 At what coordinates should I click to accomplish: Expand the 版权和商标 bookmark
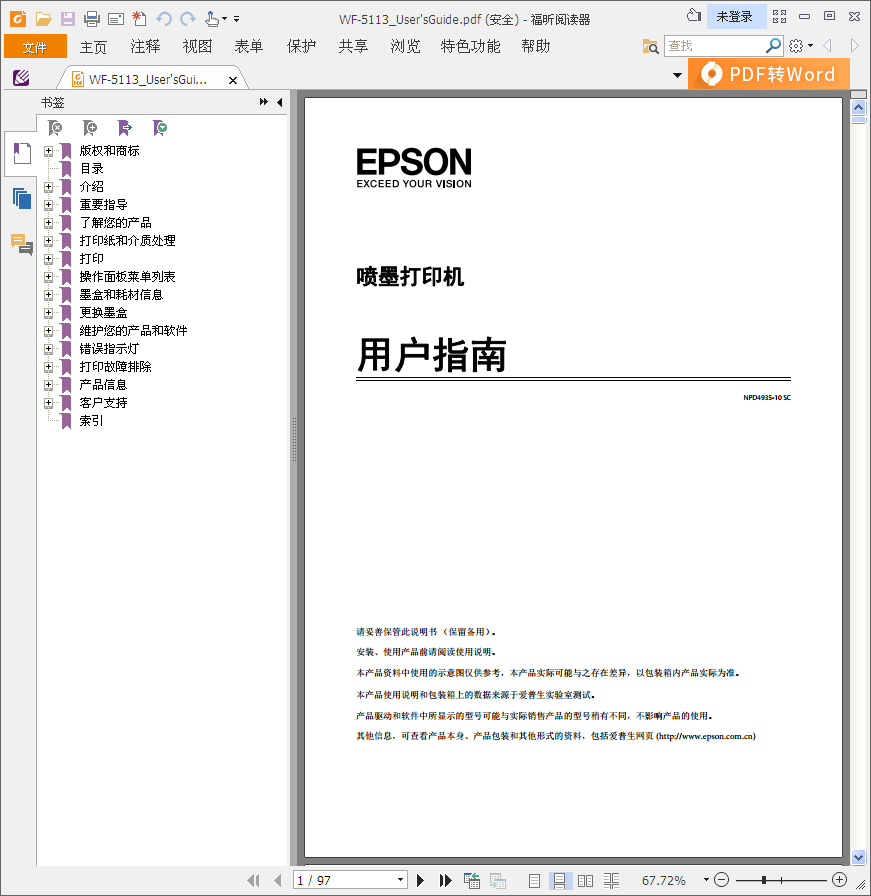(49, 151)
